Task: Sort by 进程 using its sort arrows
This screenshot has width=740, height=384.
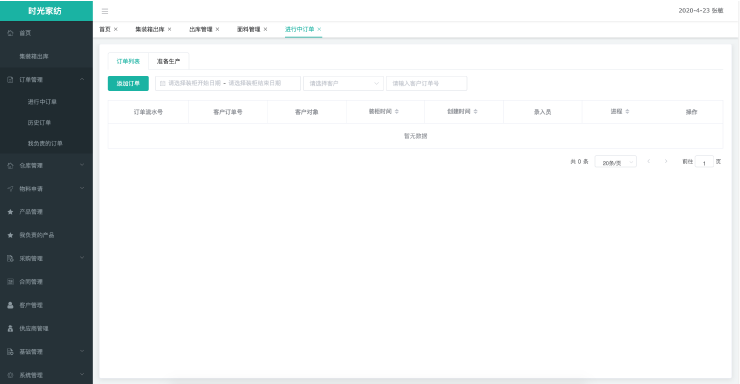Action: pos(627,112)
